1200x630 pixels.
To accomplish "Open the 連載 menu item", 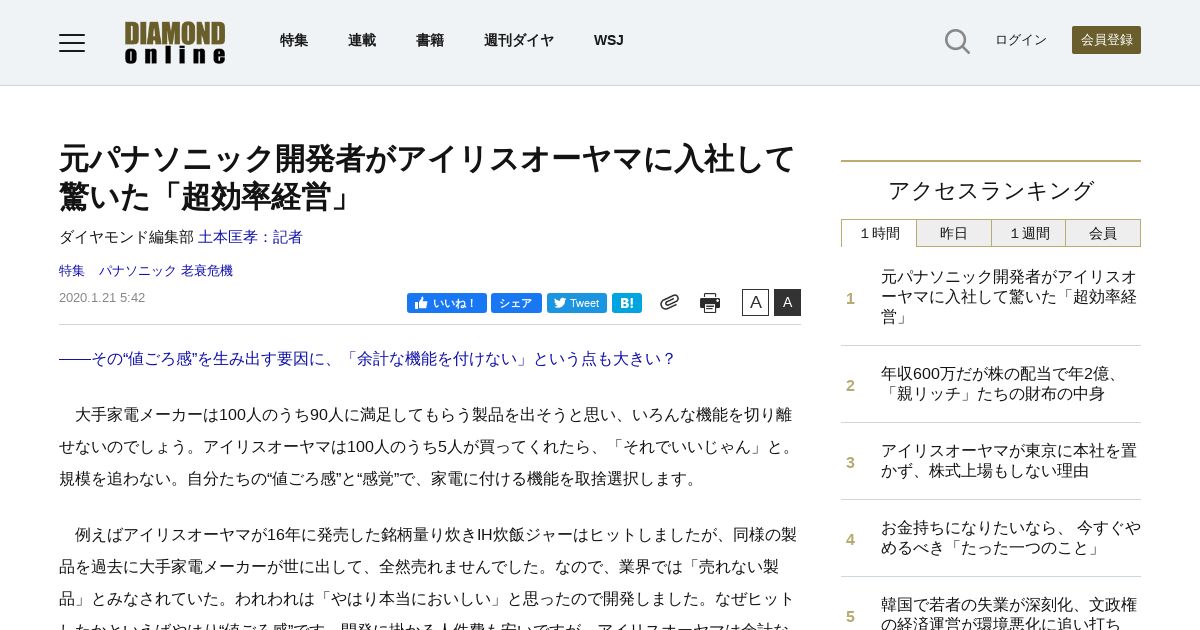I will [x=362, y=40].
